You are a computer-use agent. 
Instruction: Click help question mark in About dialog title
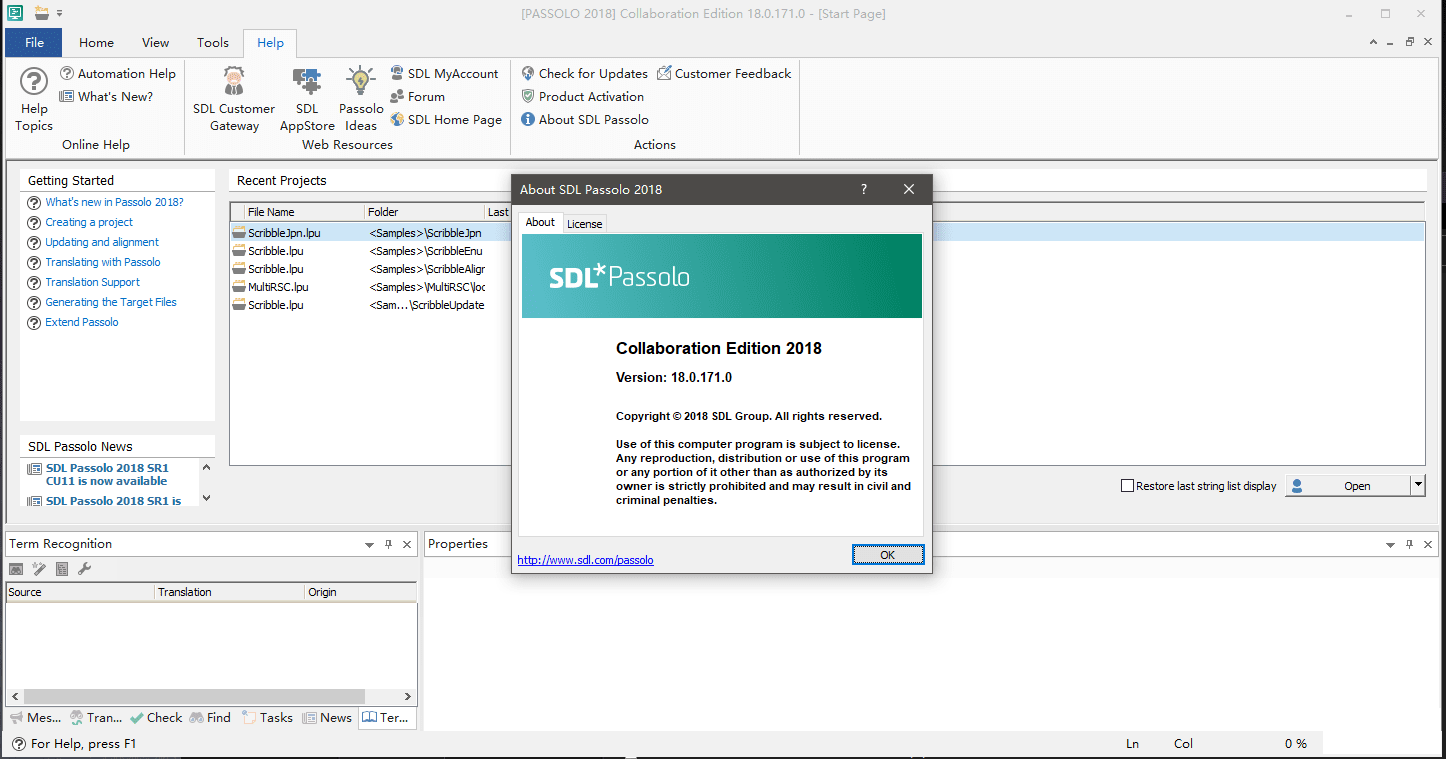(x=864, y=189)
